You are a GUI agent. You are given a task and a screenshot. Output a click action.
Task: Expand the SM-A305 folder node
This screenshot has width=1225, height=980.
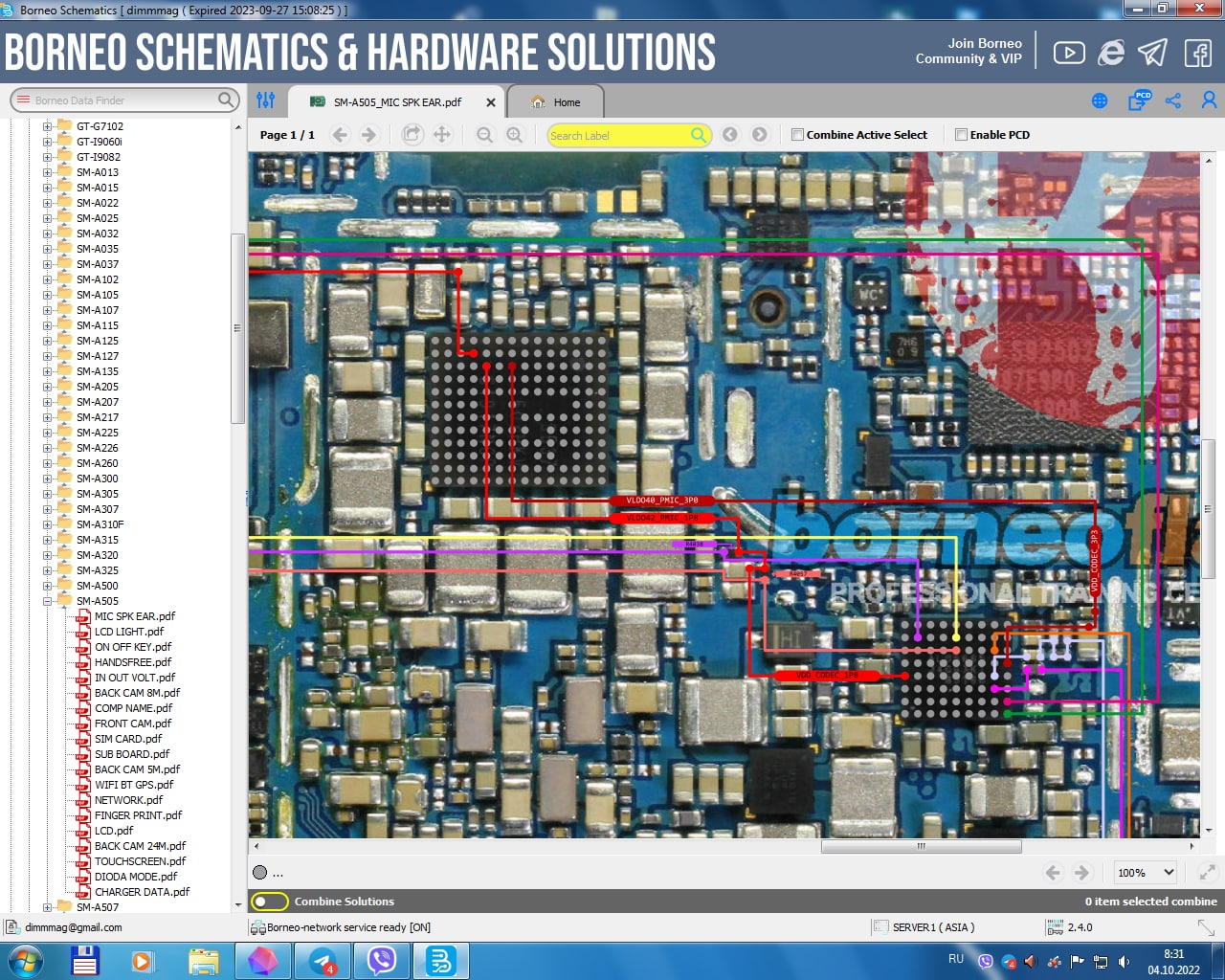pyautogui.click(x=47, y=494)
